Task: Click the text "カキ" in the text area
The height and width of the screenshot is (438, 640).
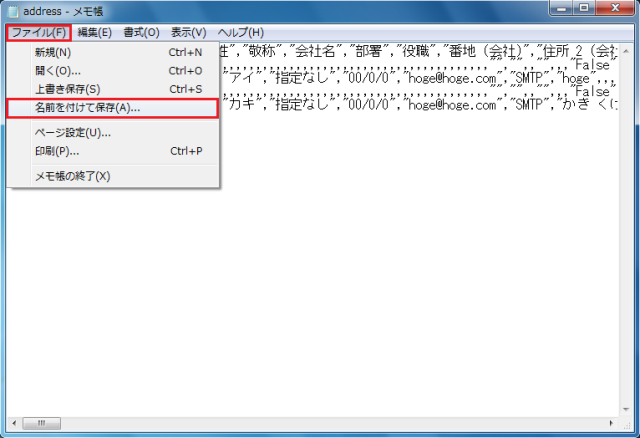Action: coord(242,104)
